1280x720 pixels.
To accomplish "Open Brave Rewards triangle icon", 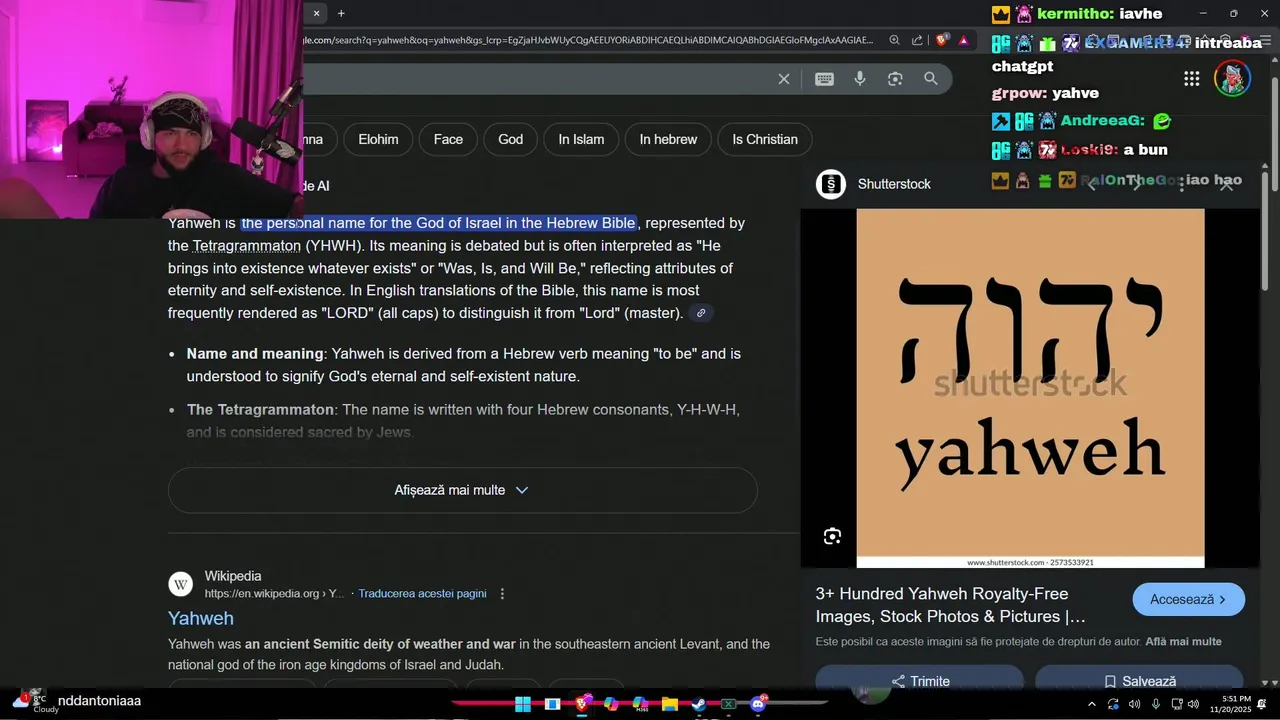I will pos(964,41).
